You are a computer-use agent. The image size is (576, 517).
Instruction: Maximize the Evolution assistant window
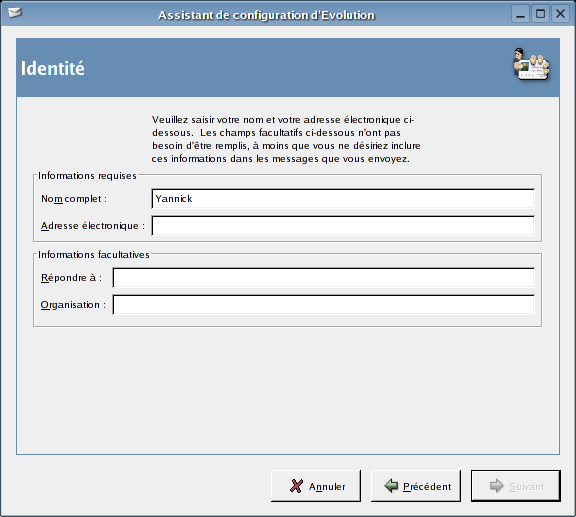[540, 14]
